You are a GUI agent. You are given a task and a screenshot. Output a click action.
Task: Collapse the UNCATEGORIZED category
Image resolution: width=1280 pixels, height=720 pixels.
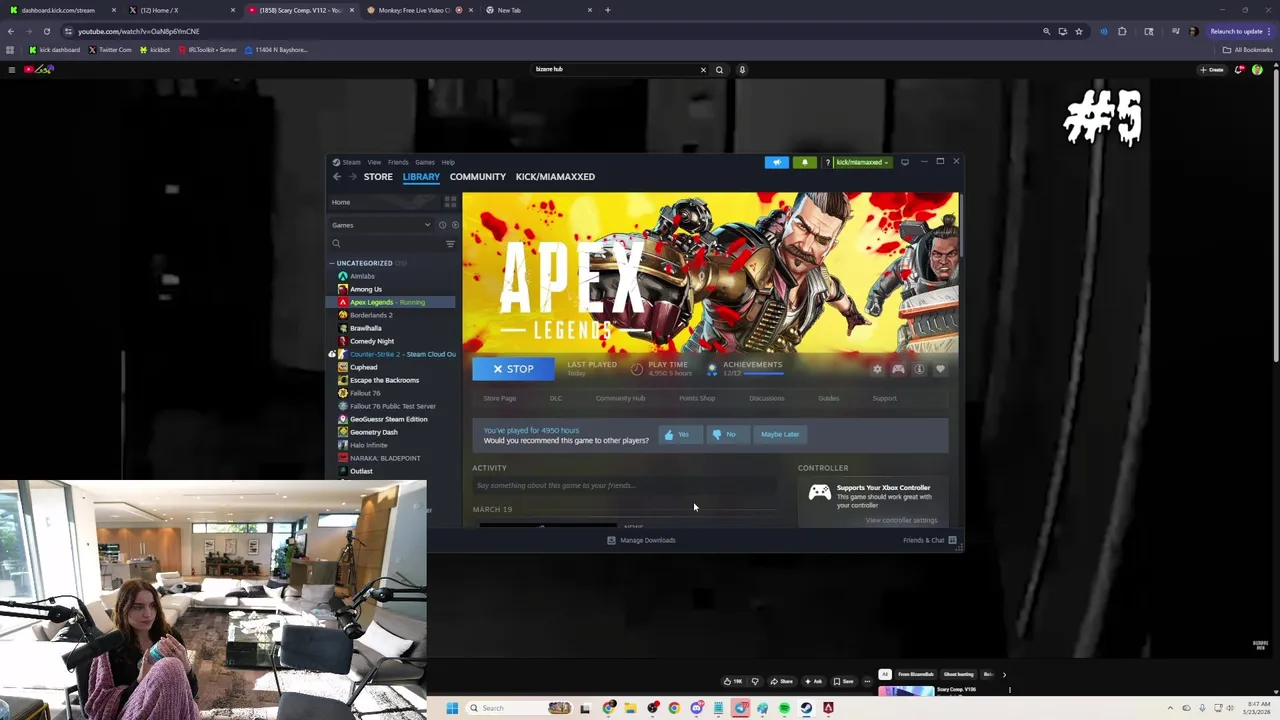(364, 263)
